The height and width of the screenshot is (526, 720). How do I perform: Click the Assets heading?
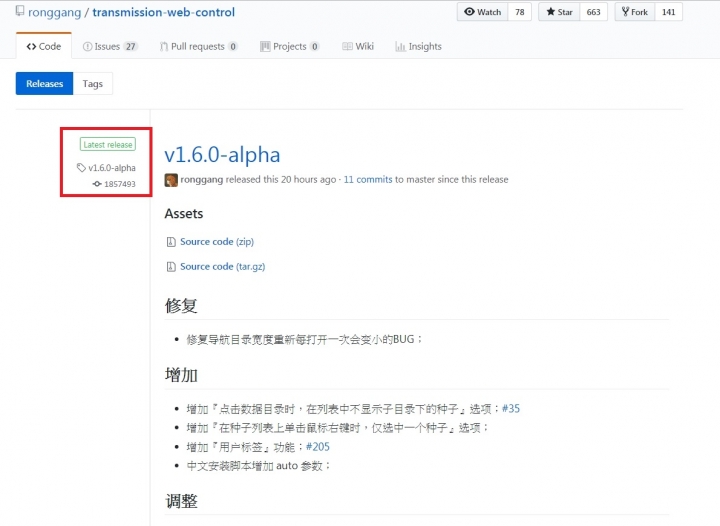[x=184, y=213]
